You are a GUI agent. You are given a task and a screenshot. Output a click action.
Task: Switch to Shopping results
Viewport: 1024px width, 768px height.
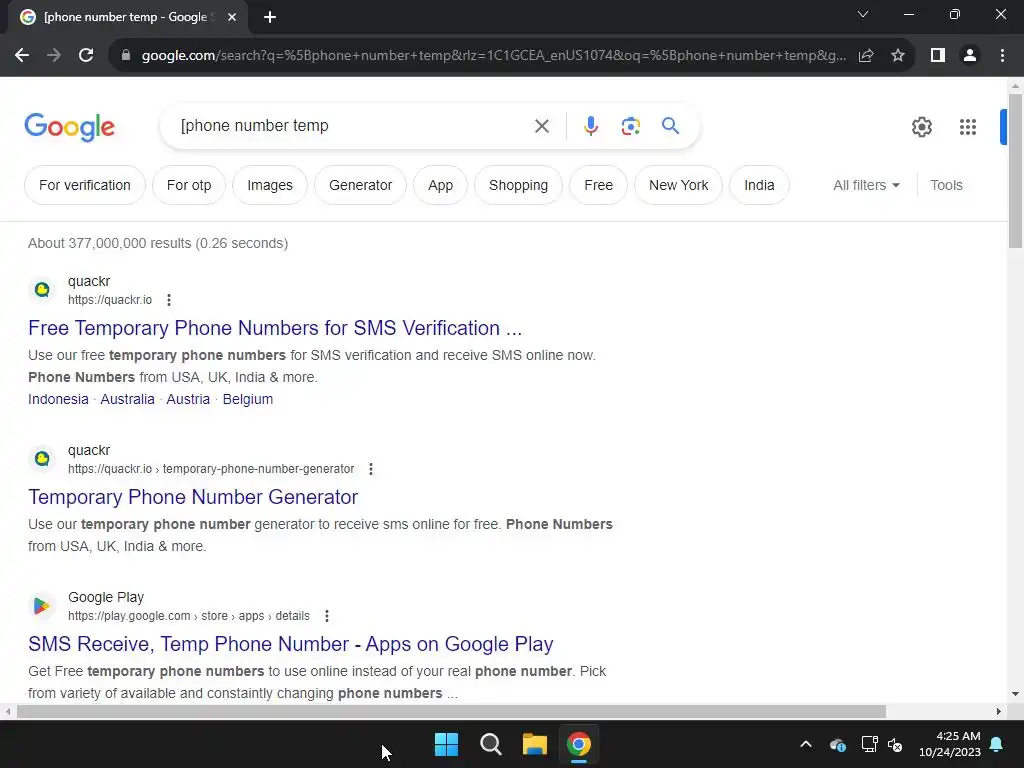(519, 185)
